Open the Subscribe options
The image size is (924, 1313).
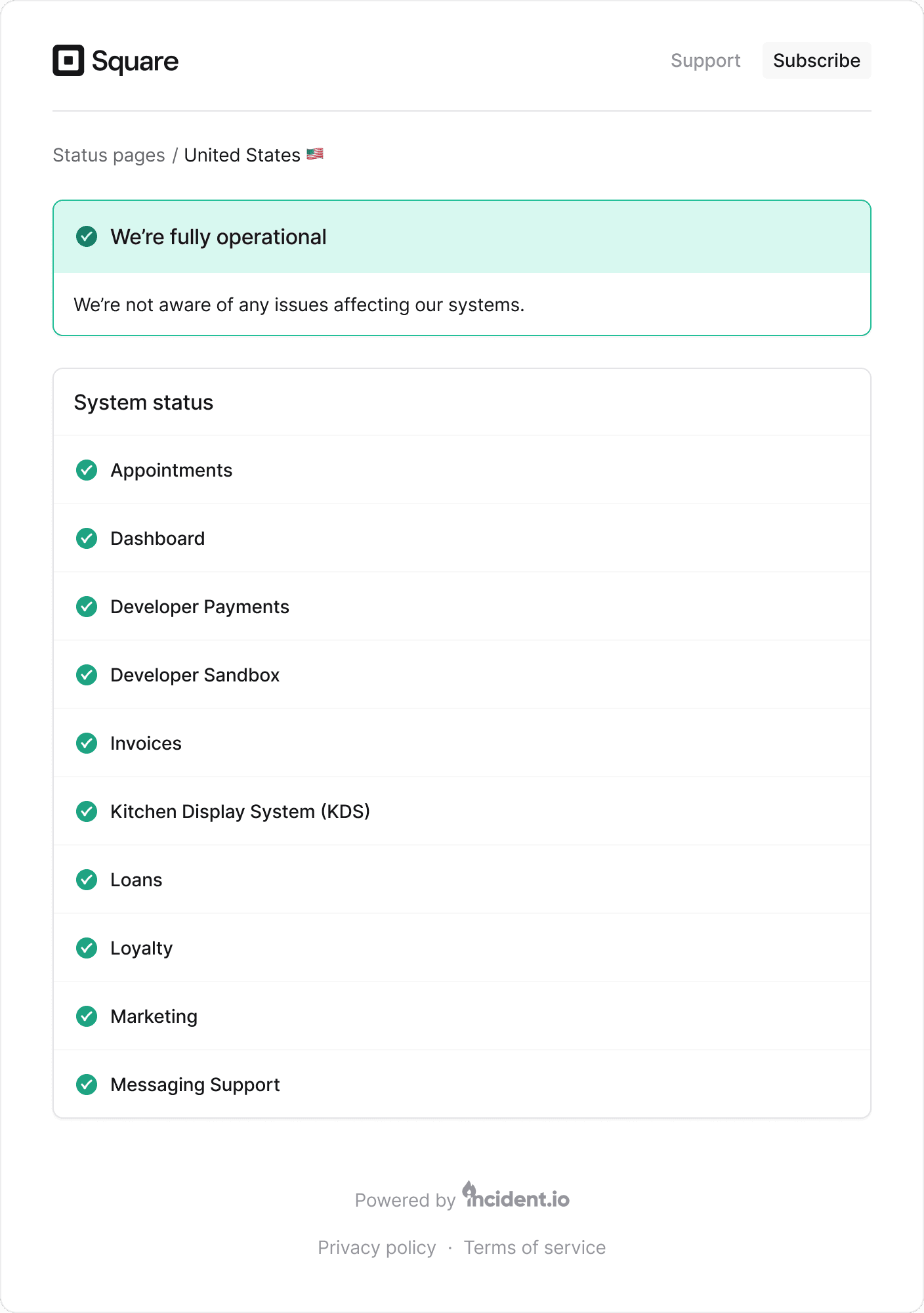pyautogui.click(x=816, y=60)
